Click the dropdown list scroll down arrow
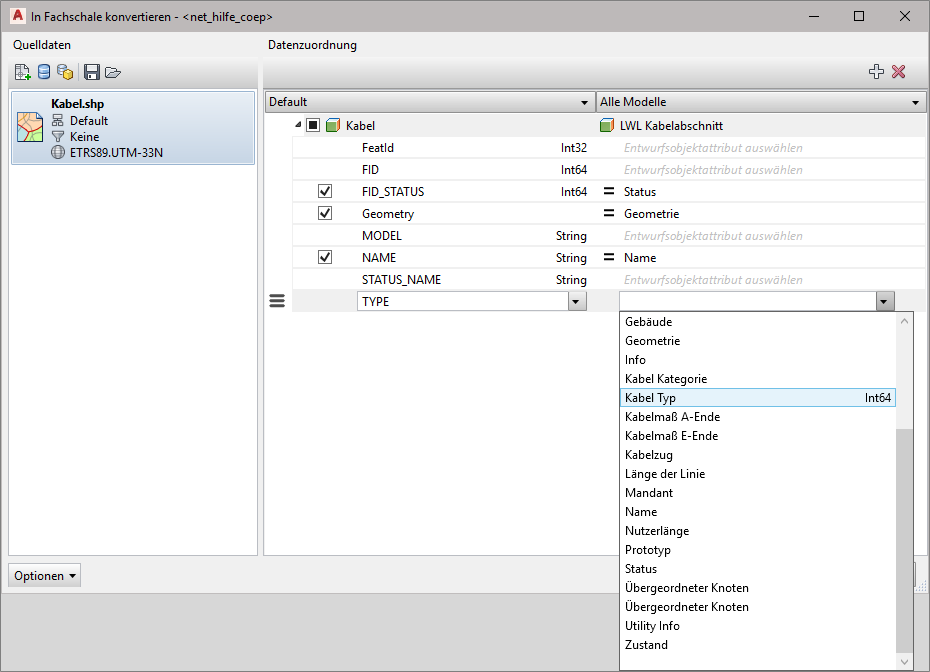Screen dimensions: 930x672 904,661
